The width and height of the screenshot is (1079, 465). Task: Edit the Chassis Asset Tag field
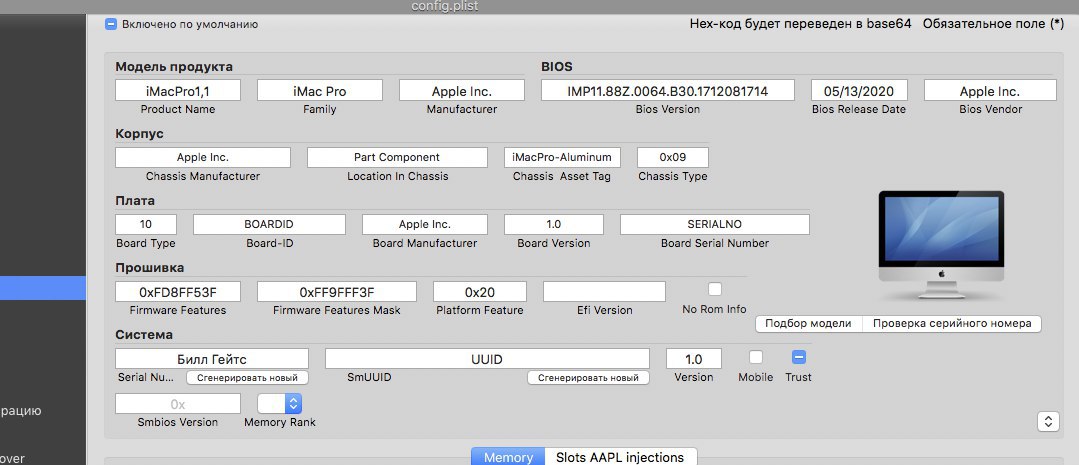point(562,158)
